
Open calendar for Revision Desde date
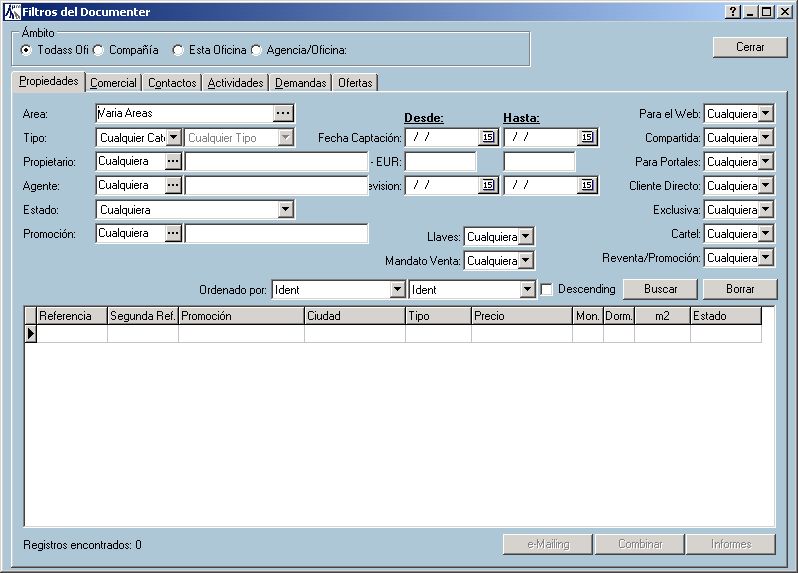pos(488,185)
